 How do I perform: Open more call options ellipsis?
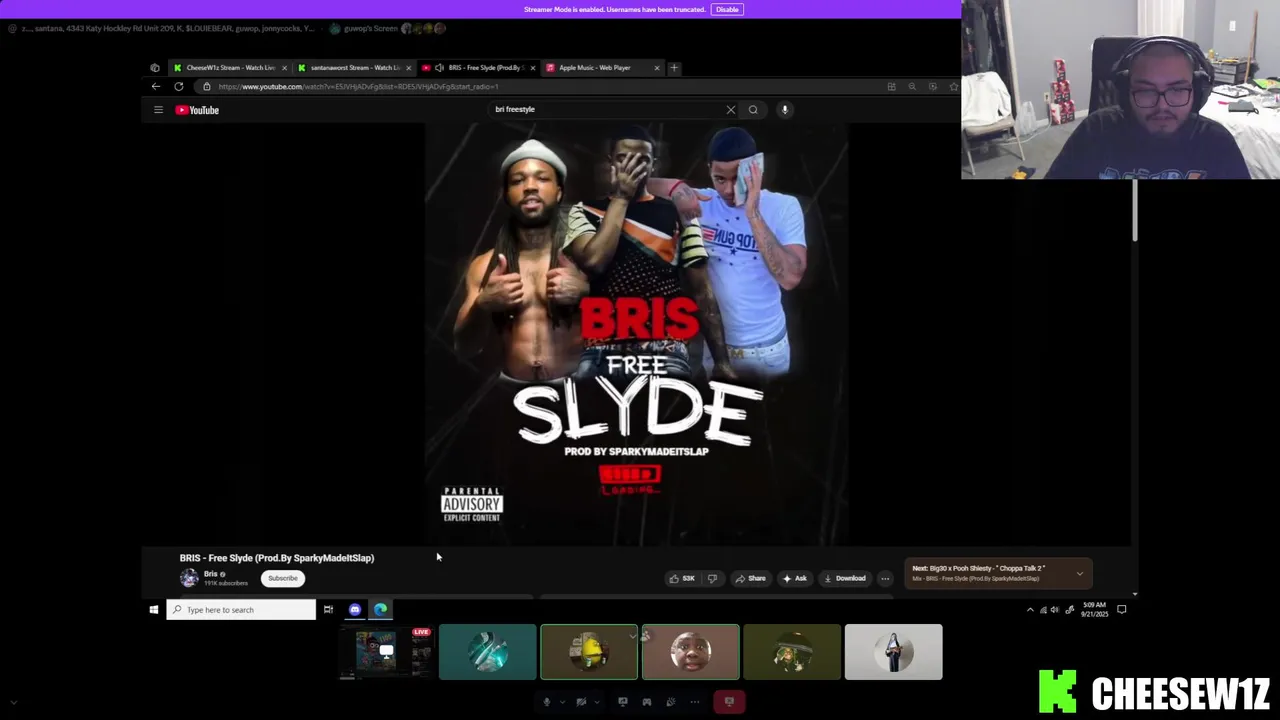695,702
